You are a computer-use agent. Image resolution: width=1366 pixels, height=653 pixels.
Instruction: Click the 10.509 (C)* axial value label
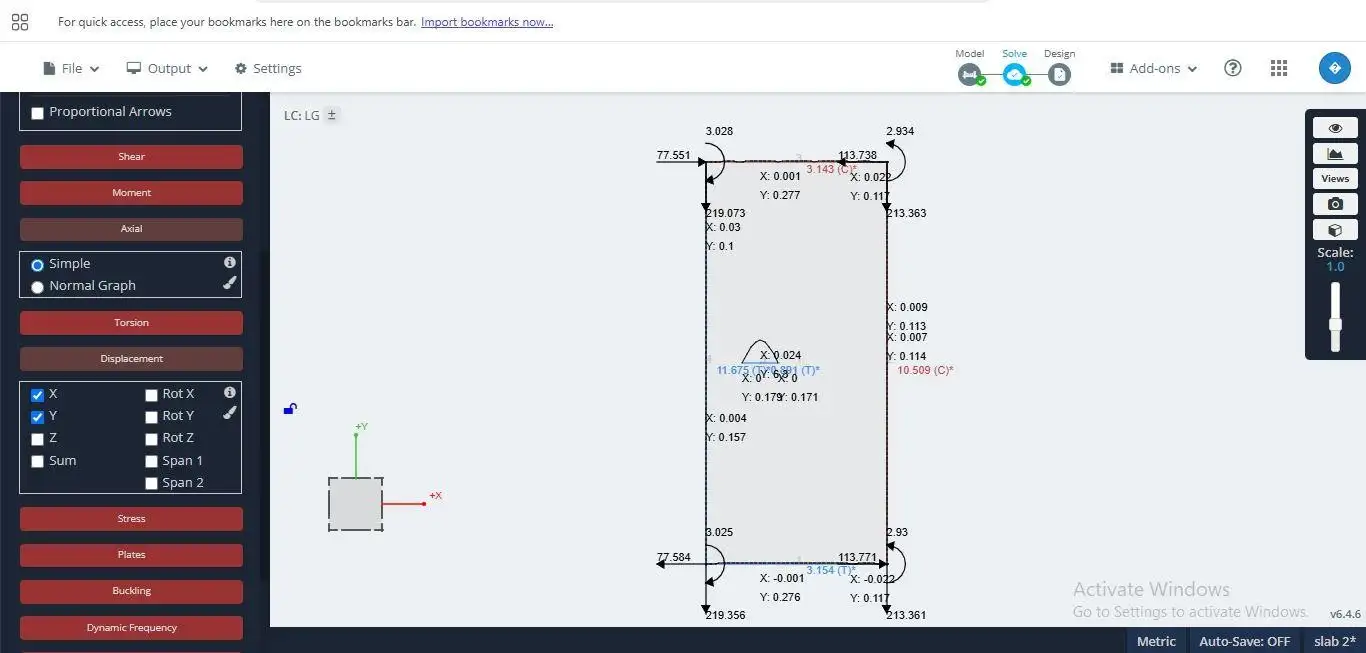[x=925, y=370]
